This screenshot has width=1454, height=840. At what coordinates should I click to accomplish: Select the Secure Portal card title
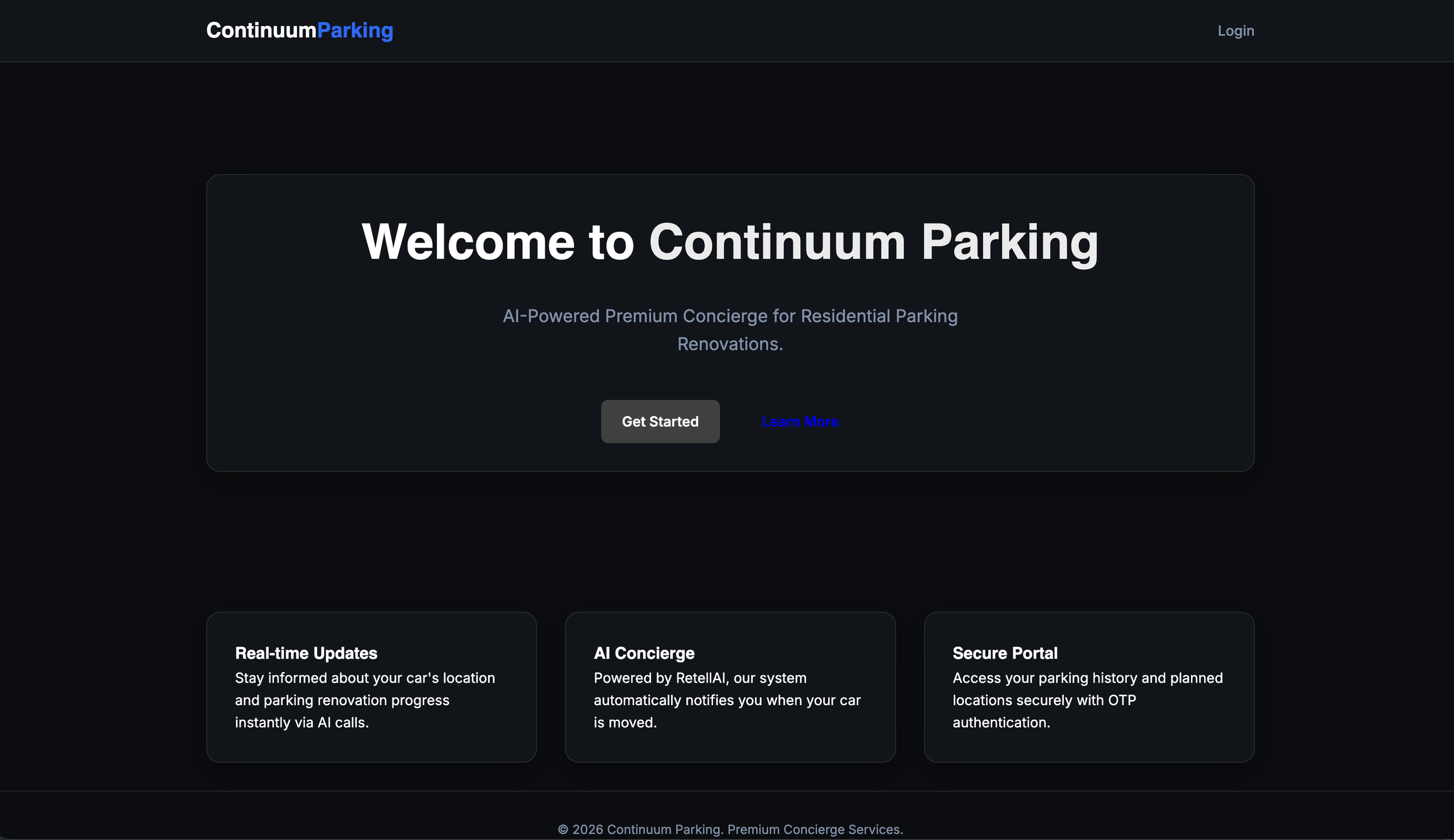(1004, 653)
